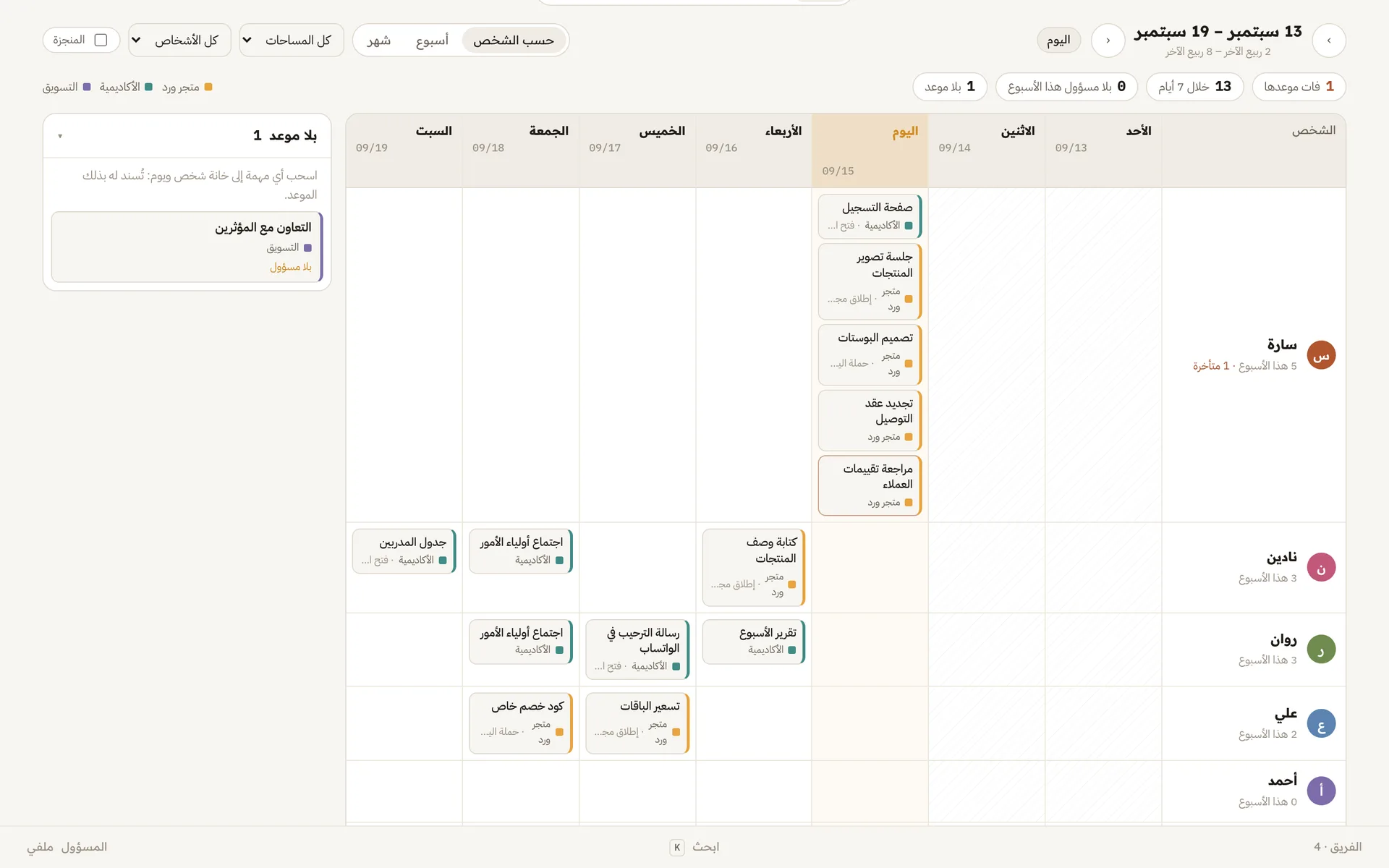The image size is (1389, 868).
Task: Go to the previous week using the right chevron
Action: point(1328,41)
